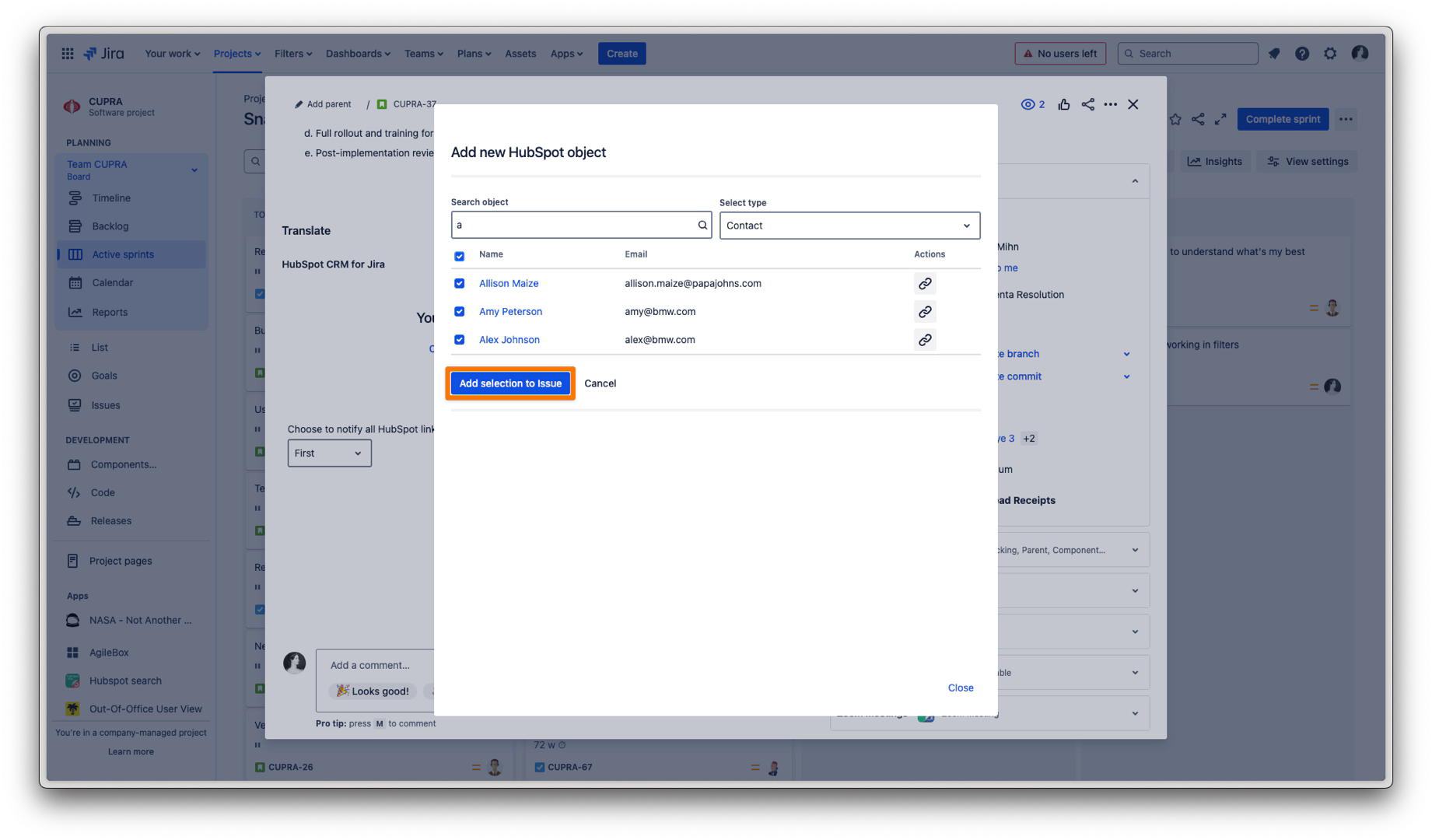Open View settings on the board
Viewport: 1432px width, 840px height.
click(x=1308, y=162)
